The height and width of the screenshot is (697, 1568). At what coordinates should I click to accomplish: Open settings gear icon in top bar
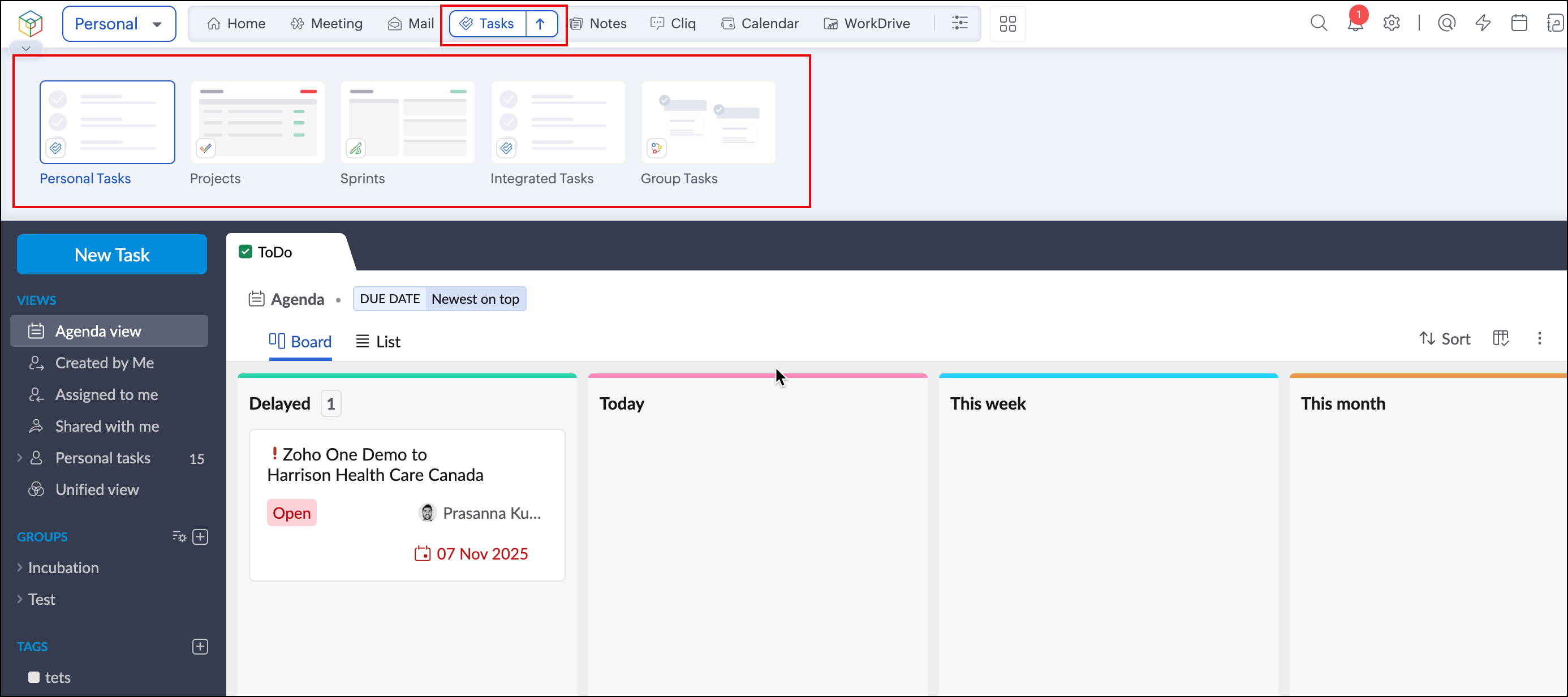(x=1392, y=23)
